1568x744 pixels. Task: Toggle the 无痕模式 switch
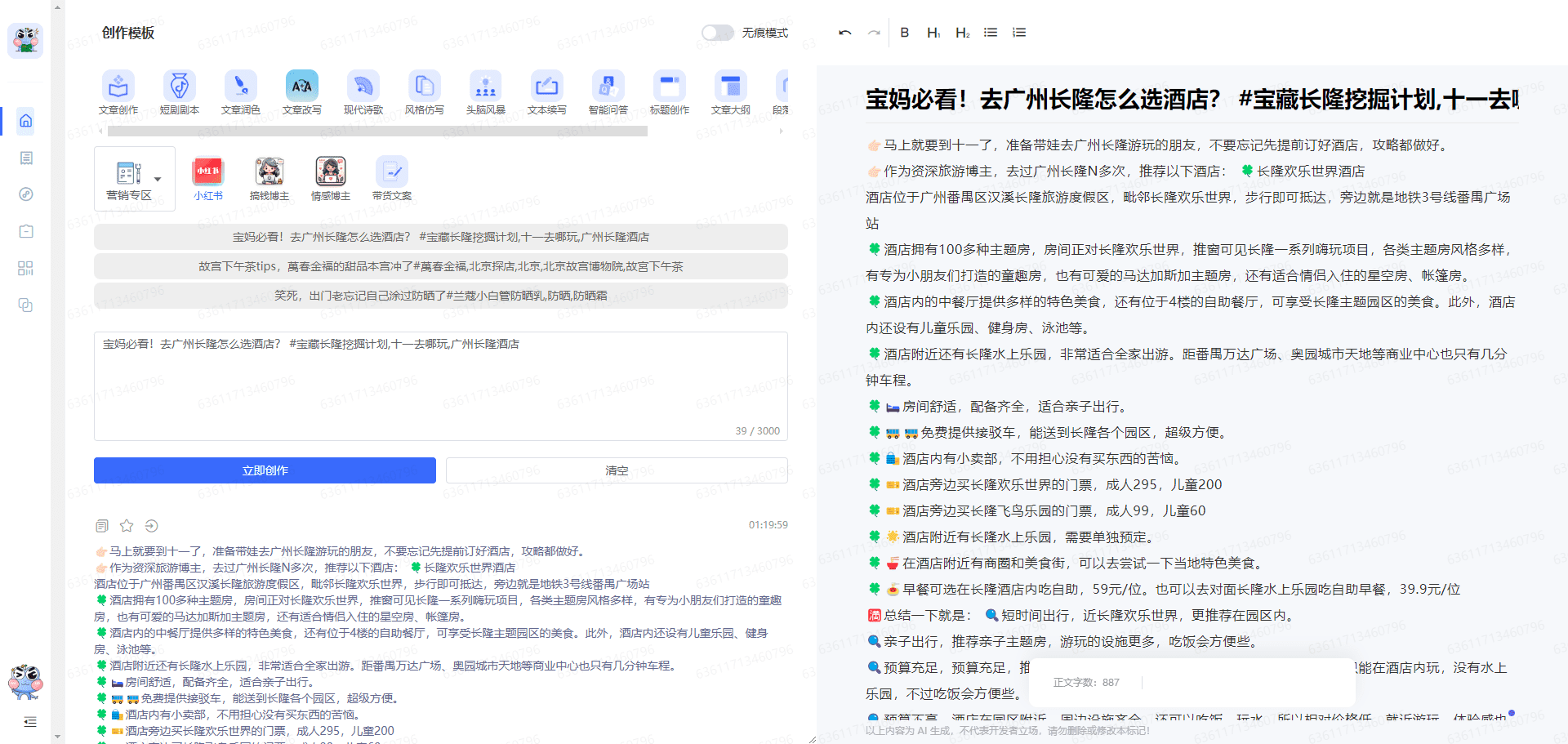point(718,33)
